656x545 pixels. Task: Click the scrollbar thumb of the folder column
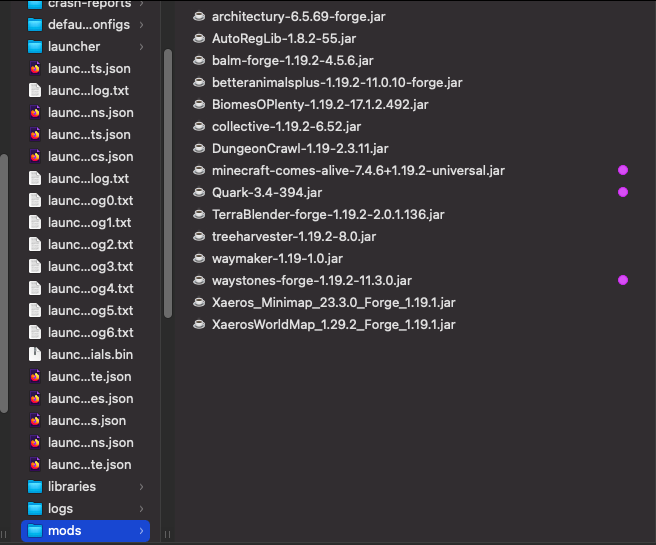coord(168,184)
